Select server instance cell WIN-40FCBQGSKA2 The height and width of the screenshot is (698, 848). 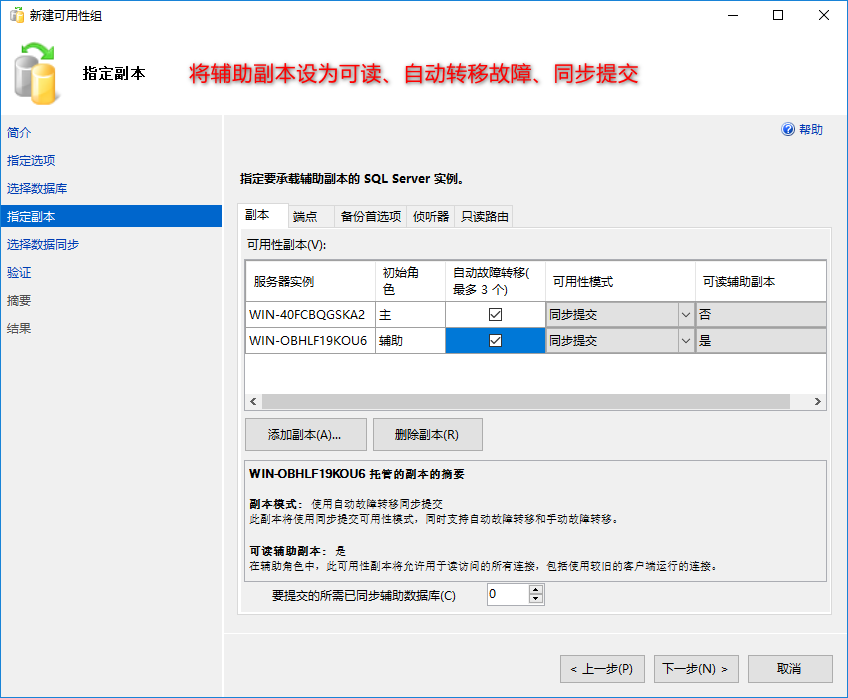[310, 315]
